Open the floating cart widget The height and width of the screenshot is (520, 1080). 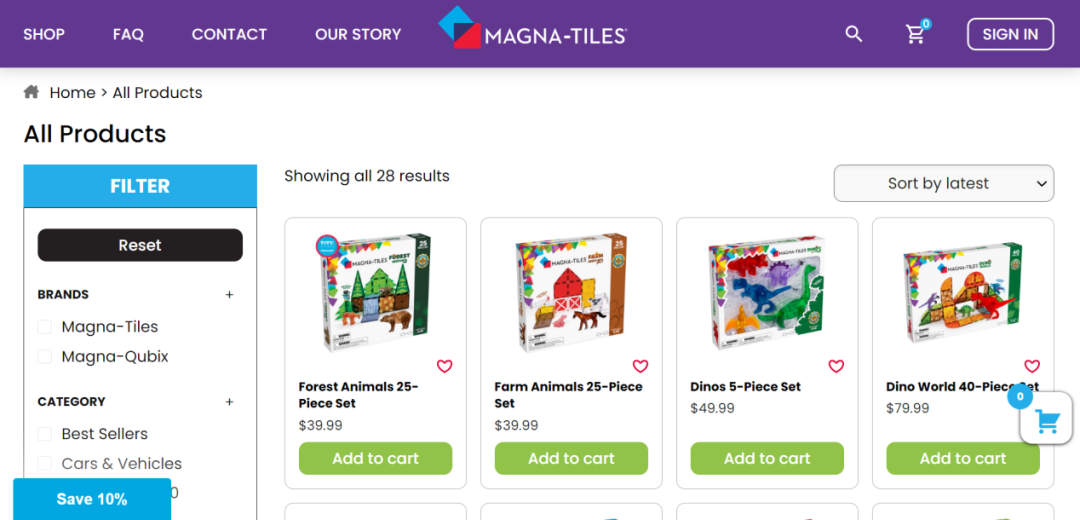click(x=1046, y=421)
